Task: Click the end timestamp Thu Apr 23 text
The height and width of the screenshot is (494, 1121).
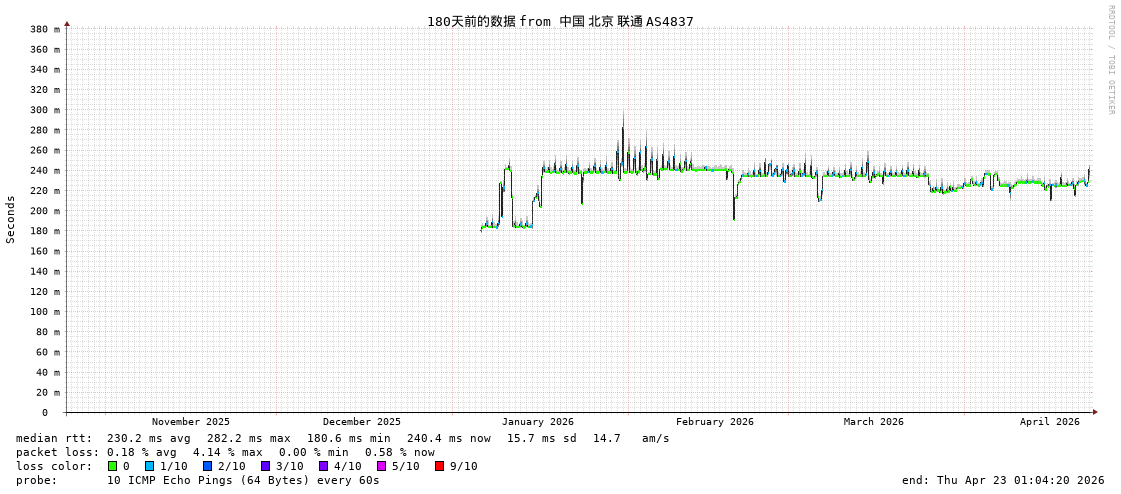Action: pyautogui.click(x=1002, y=480)
